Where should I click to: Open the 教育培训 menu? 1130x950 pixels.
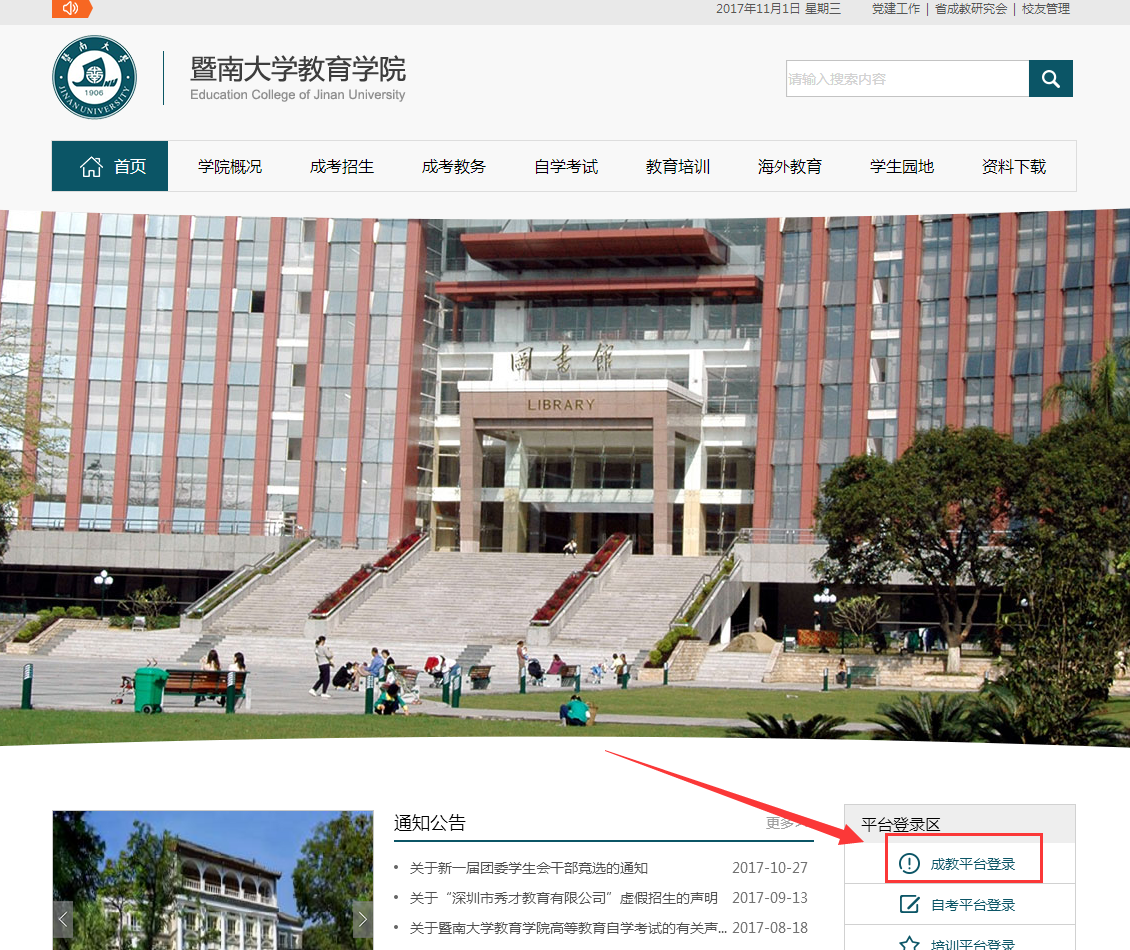click(x=678, y=167)
